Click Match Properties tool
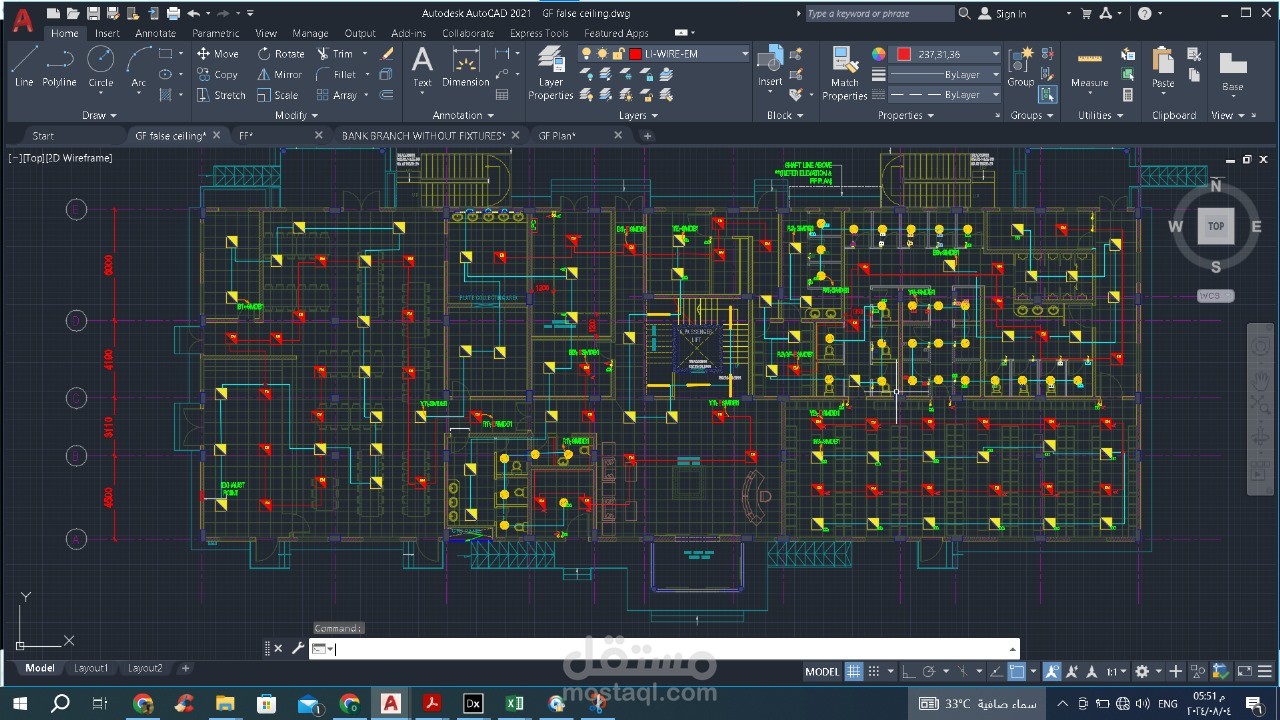This screenshot has height=720, width=1280. click(x=845, y=73)
